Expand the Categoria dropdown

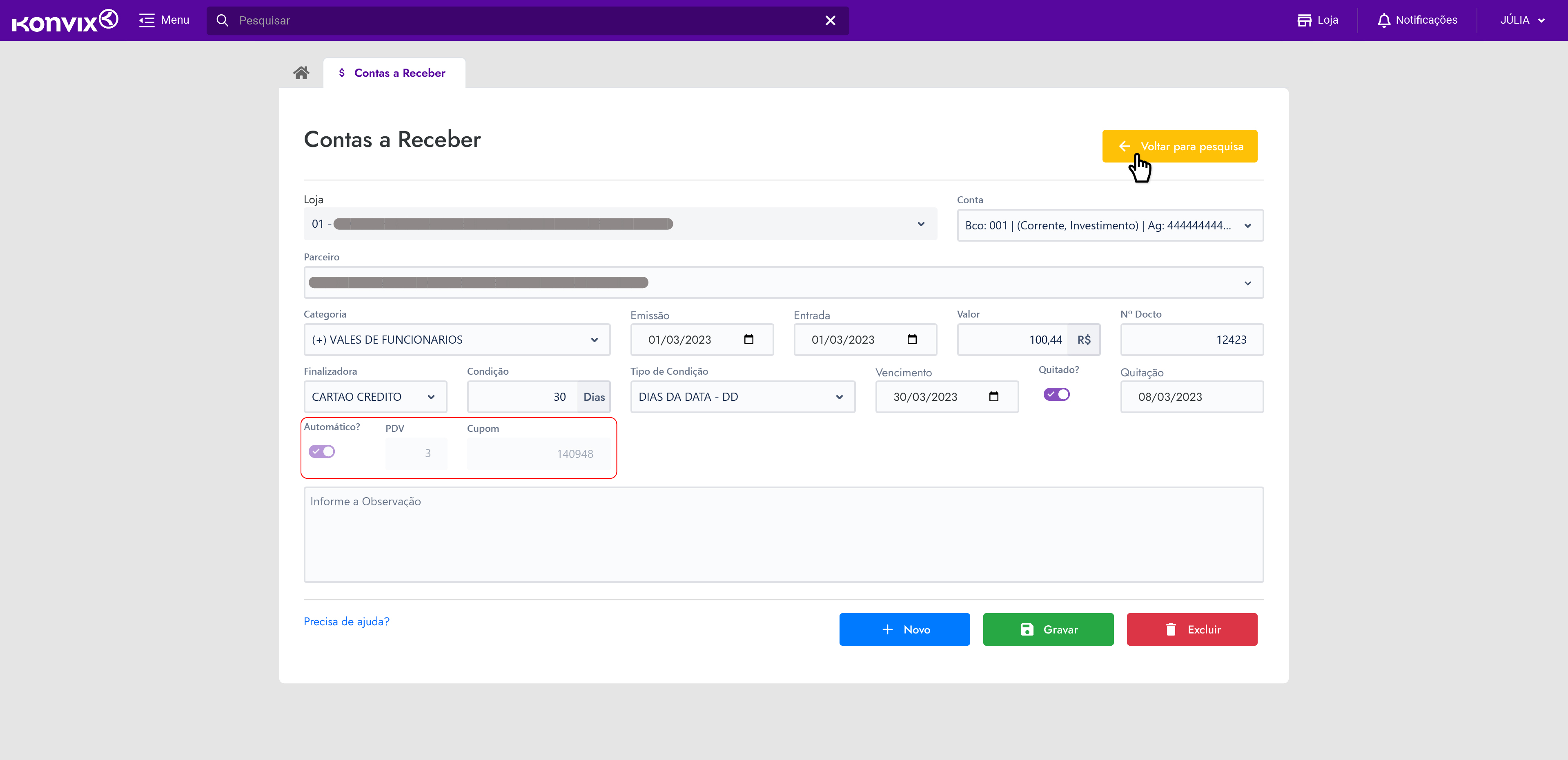[457, 340]
